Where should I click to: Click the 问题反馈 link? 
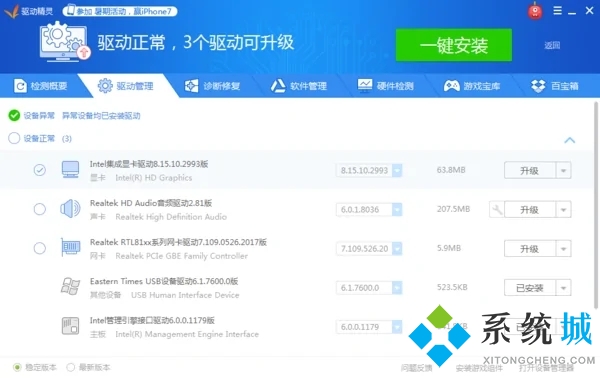tap(417, 368)
